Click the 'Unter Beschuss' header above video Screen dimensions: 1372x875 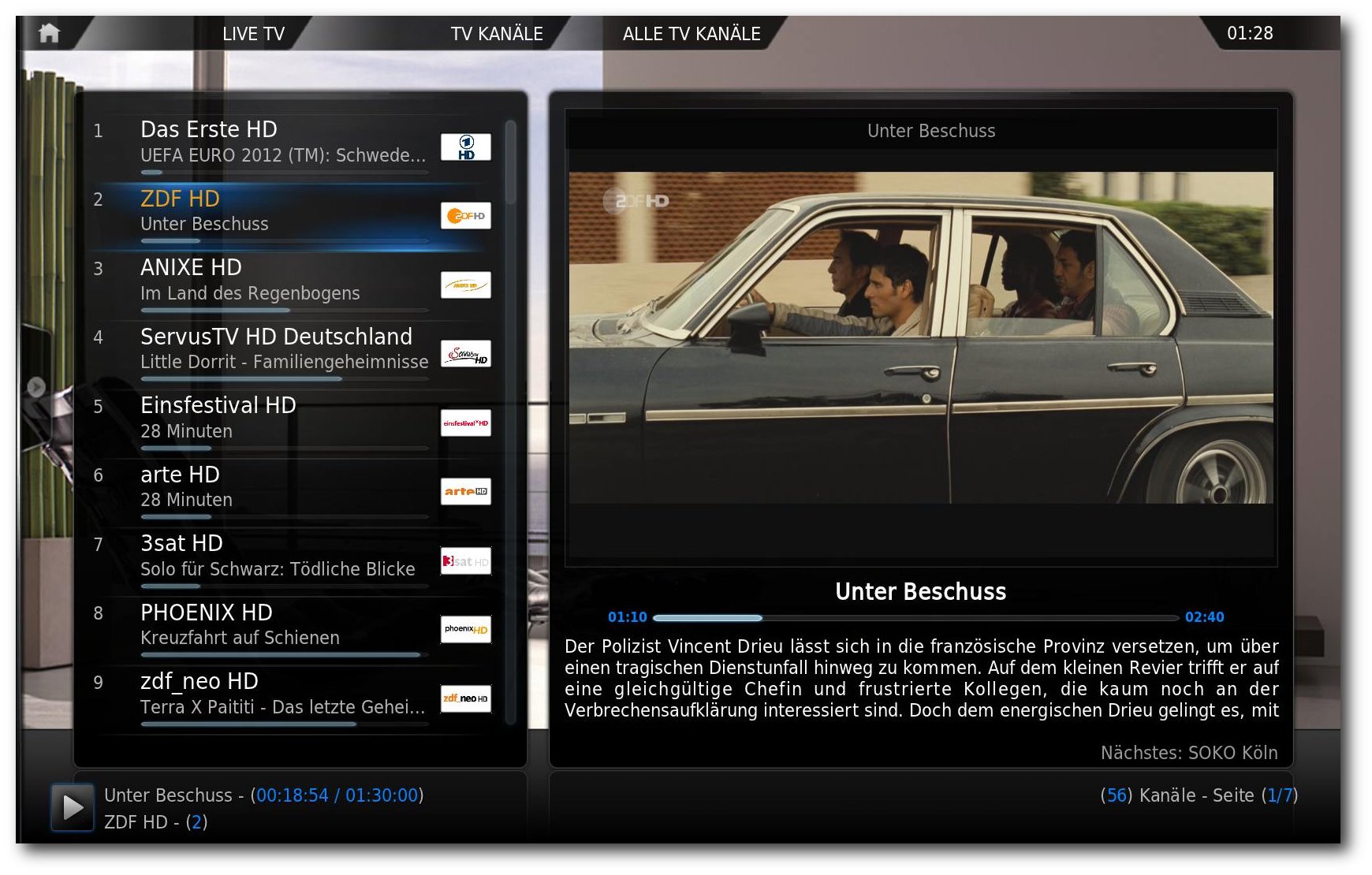coord(931,131)
